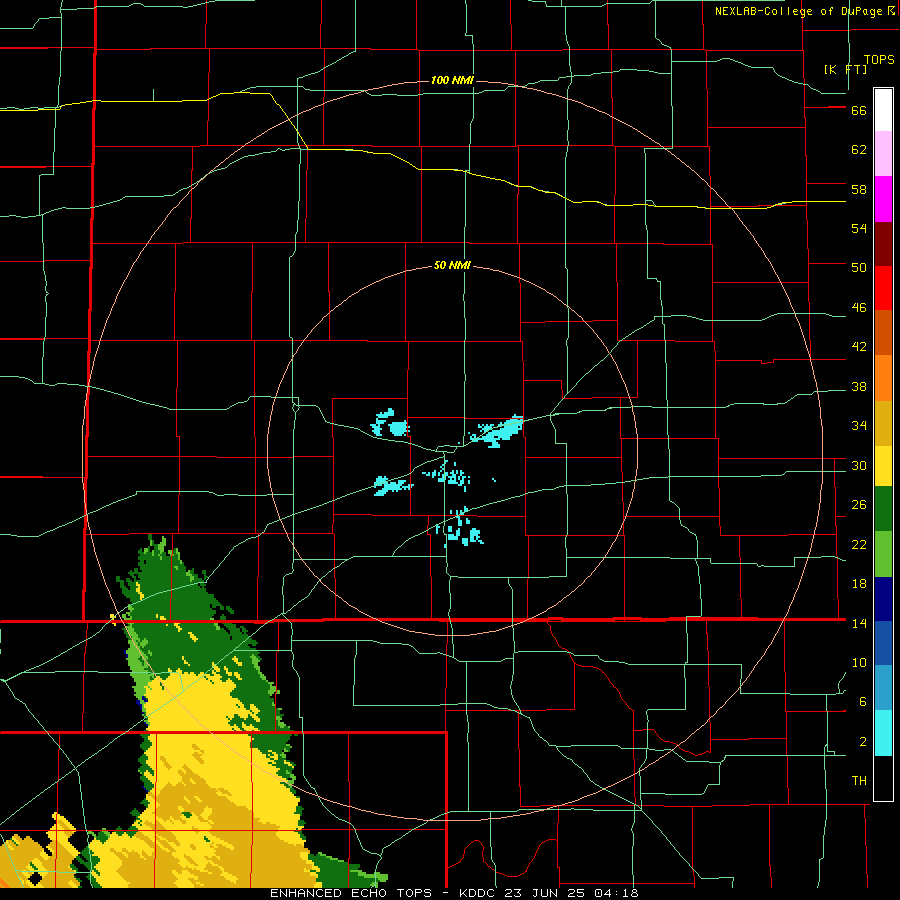Click the 46 legend scale value
The image size is (900, 900).
pyautogui.click(x=859, y=308)
